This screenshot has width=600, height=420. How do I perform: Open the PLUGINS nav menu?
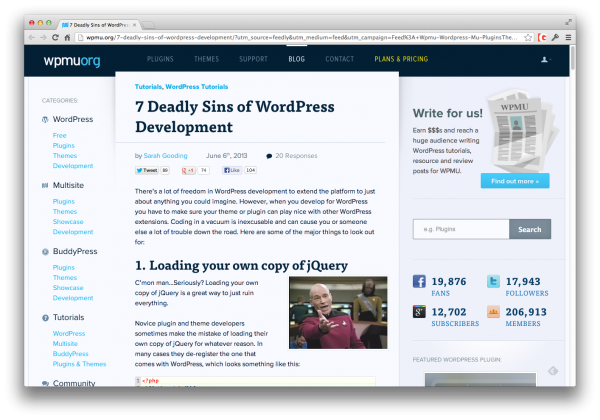pyautogui.click(x=160, y=59)
